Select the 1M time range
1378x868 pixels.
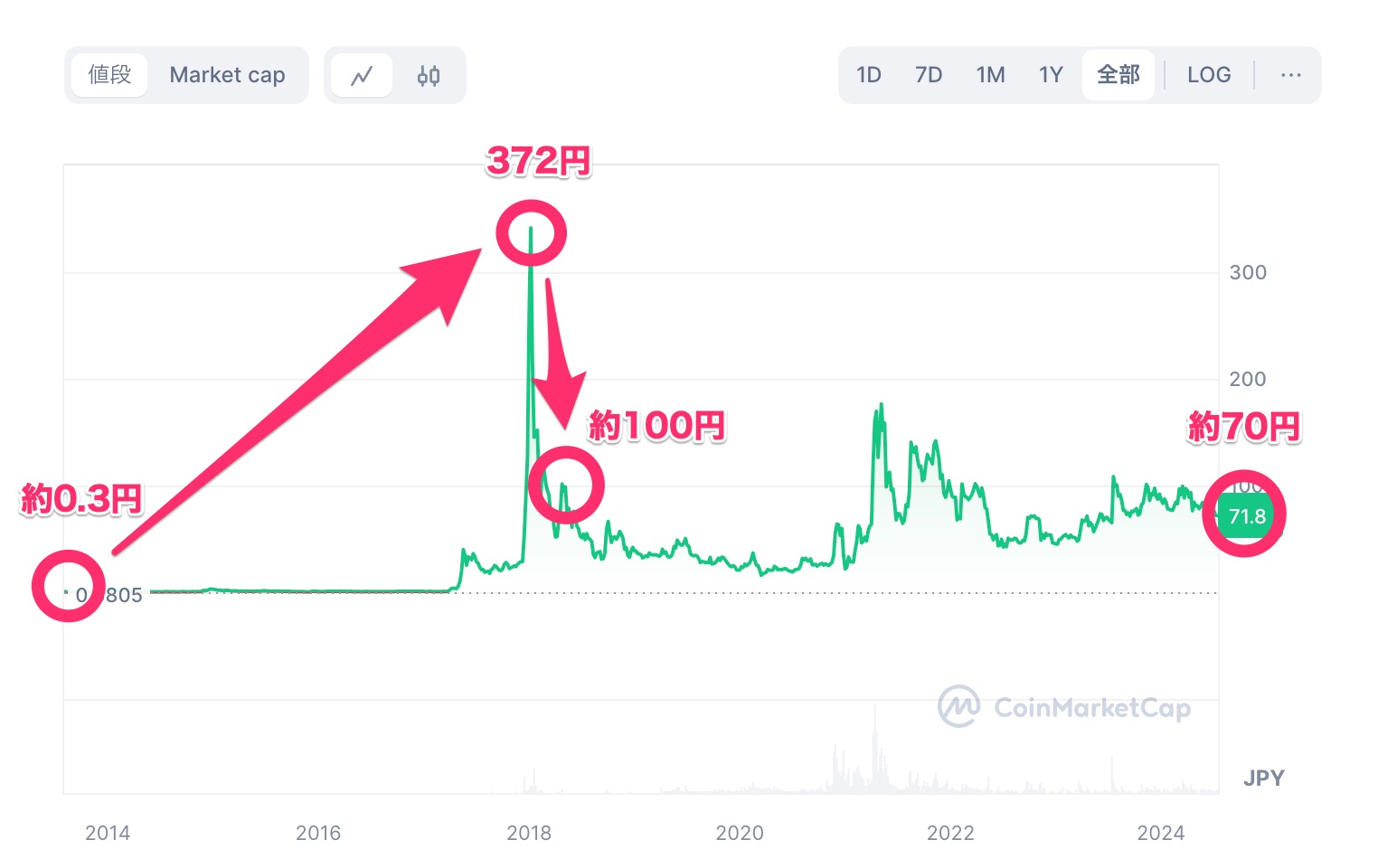(990, 75)
